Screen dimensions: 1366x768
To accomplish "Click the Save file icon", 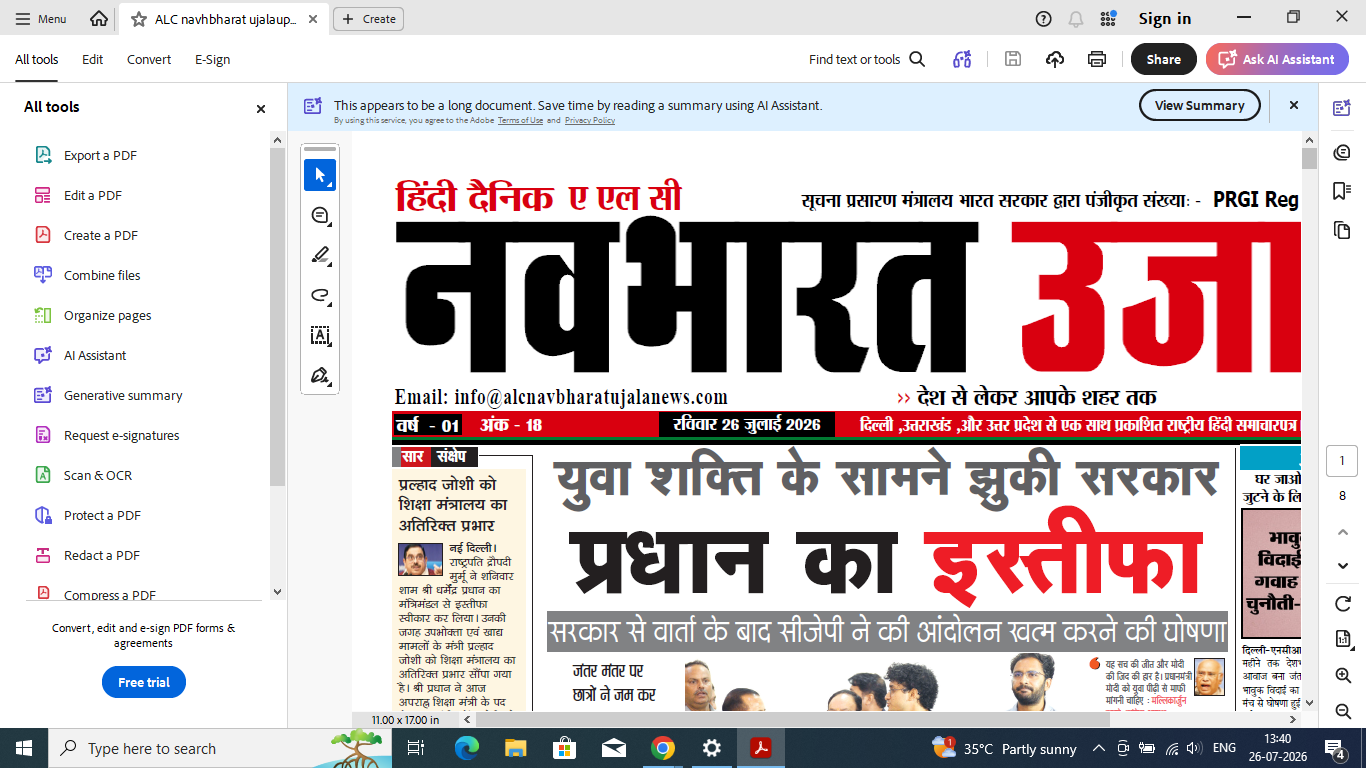I will [1013, 59].
